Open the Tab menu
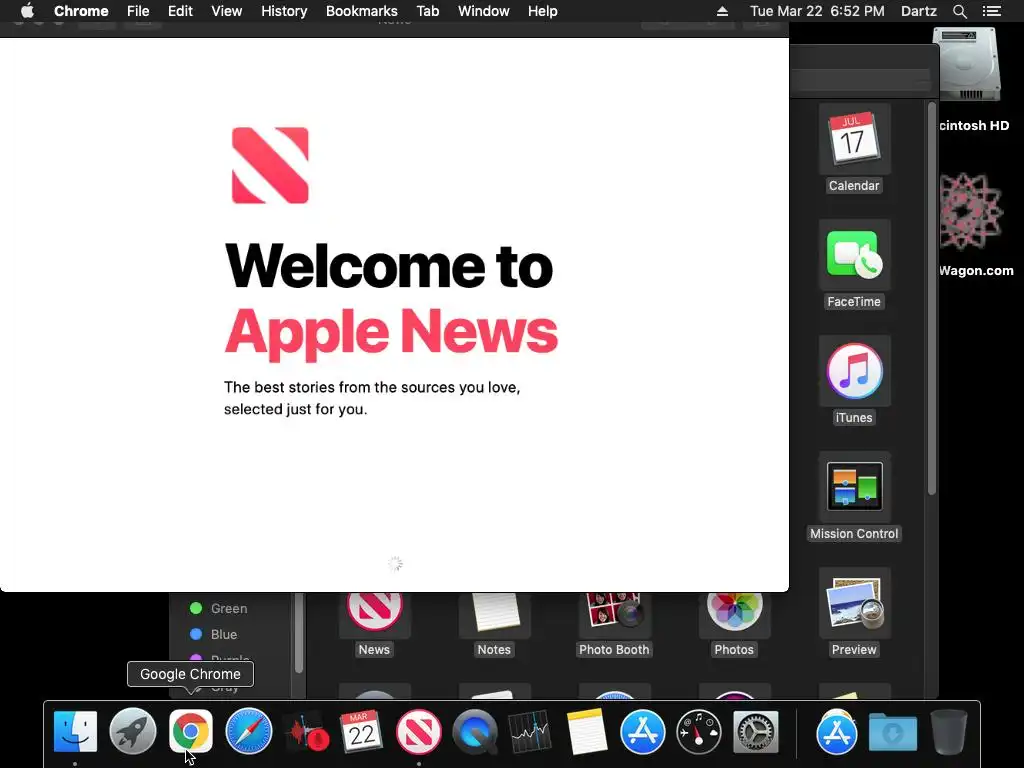1024x768 pixels. click(428, 11)
